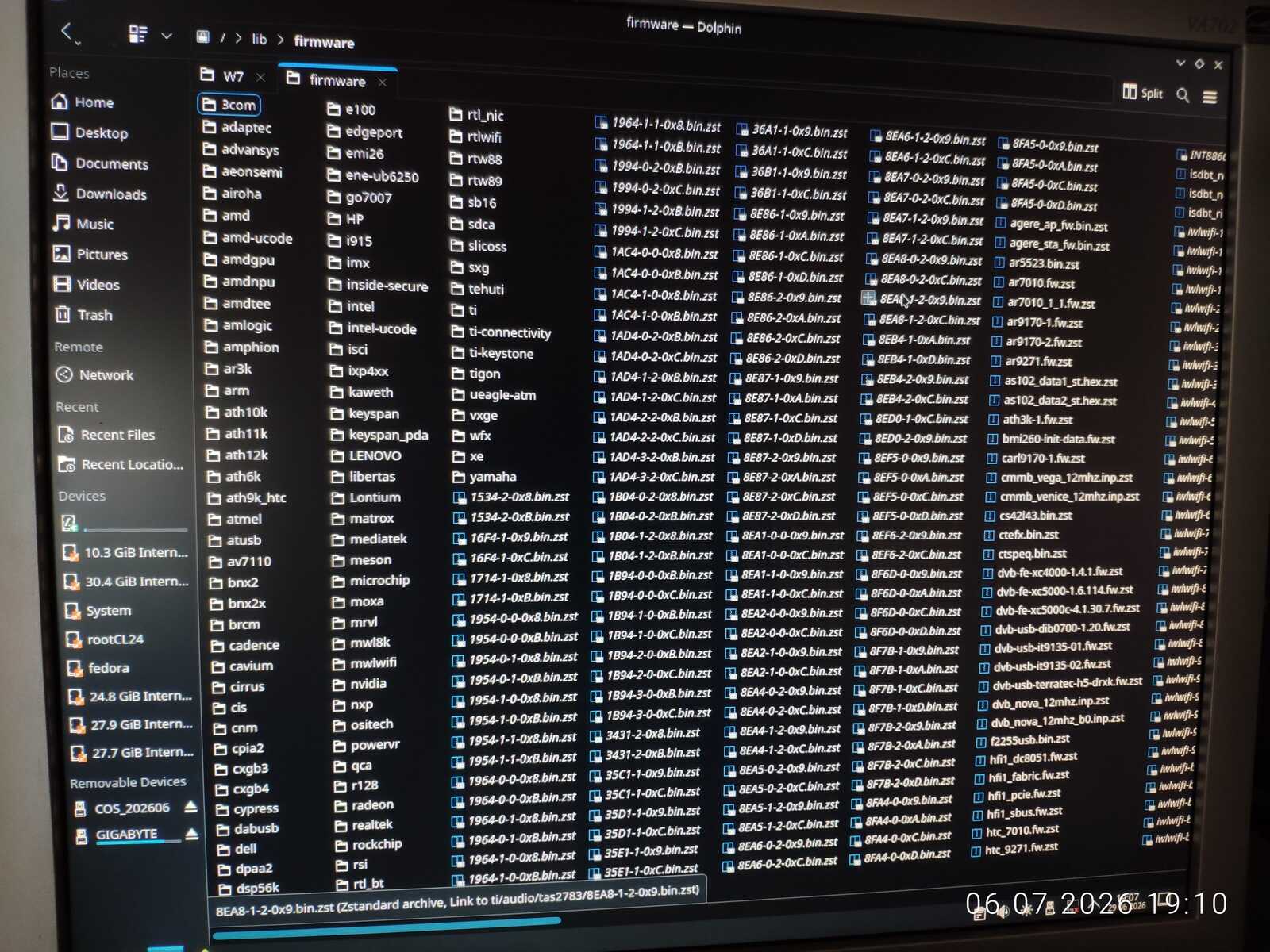Click firmware in the breadcrumb path
Image resolution: width=1270 pixels, height=952 pixels.
pyautogui.click(x=324, y=41)
